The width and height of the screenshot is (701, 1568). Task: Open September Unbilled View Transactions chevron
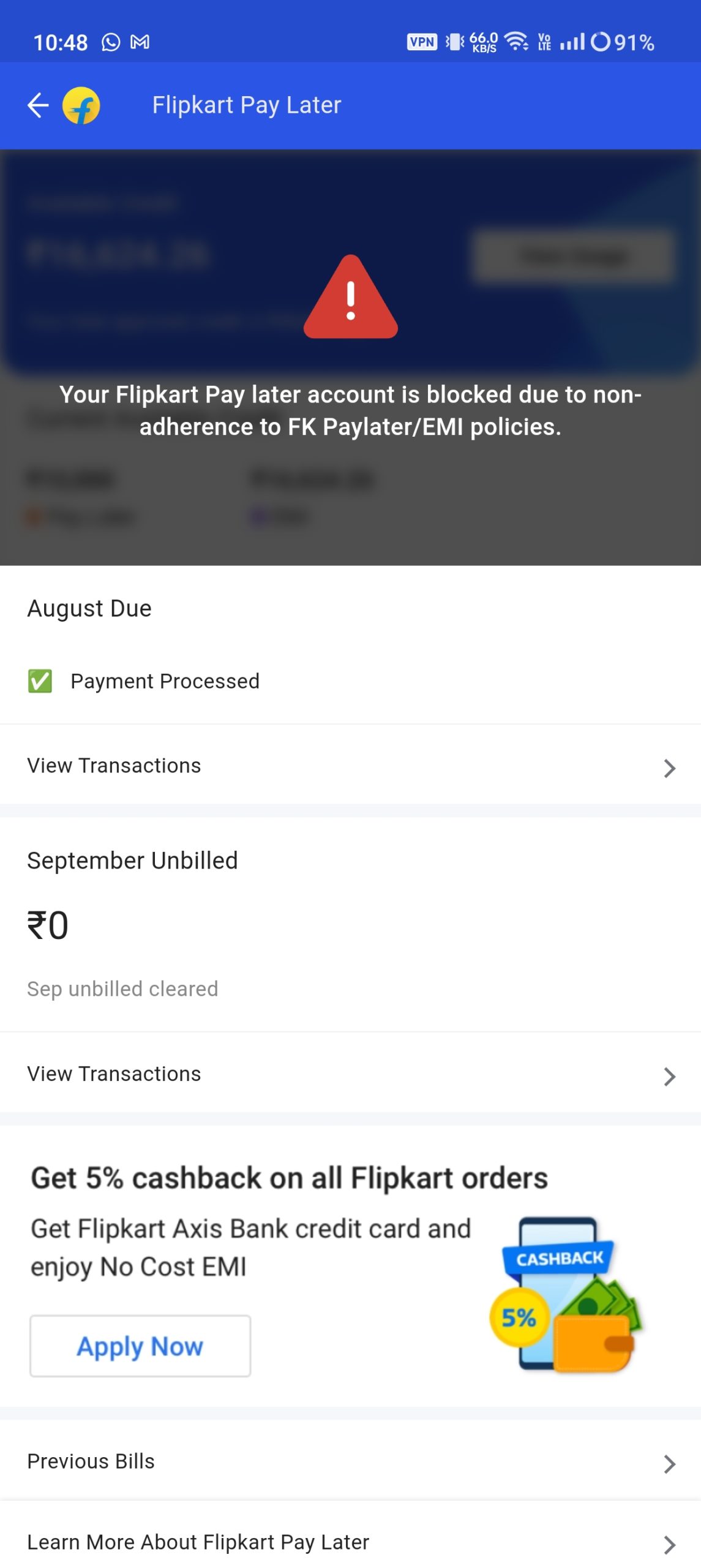669,1076
